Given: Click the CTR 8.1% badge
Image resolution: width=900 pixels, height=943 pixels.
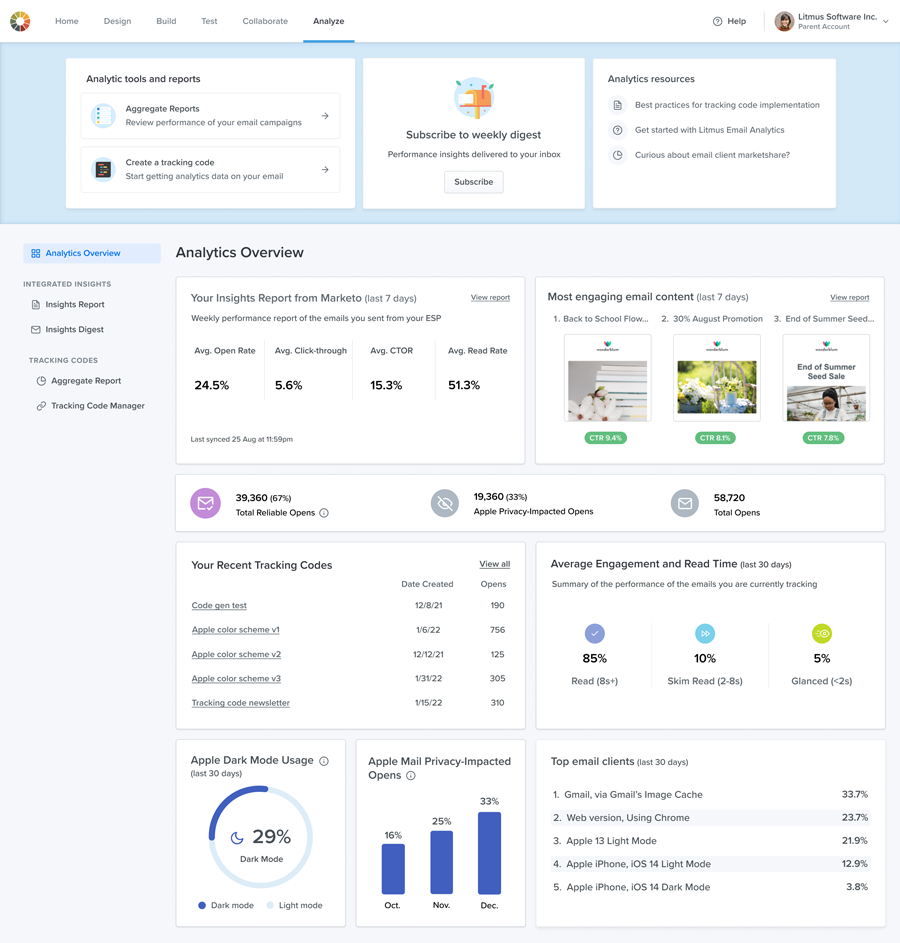Looking at the screenshot, I should pos(715,438).
